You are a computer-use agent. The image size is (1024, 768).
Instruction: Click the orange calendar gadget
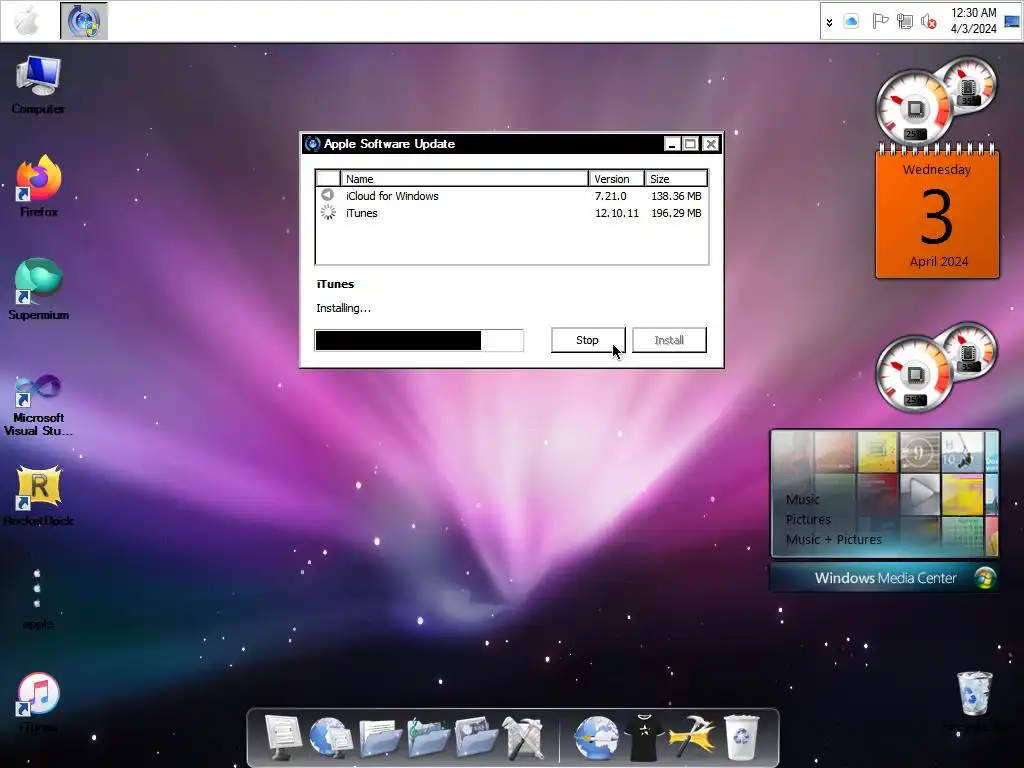click(x=937, y=212)
